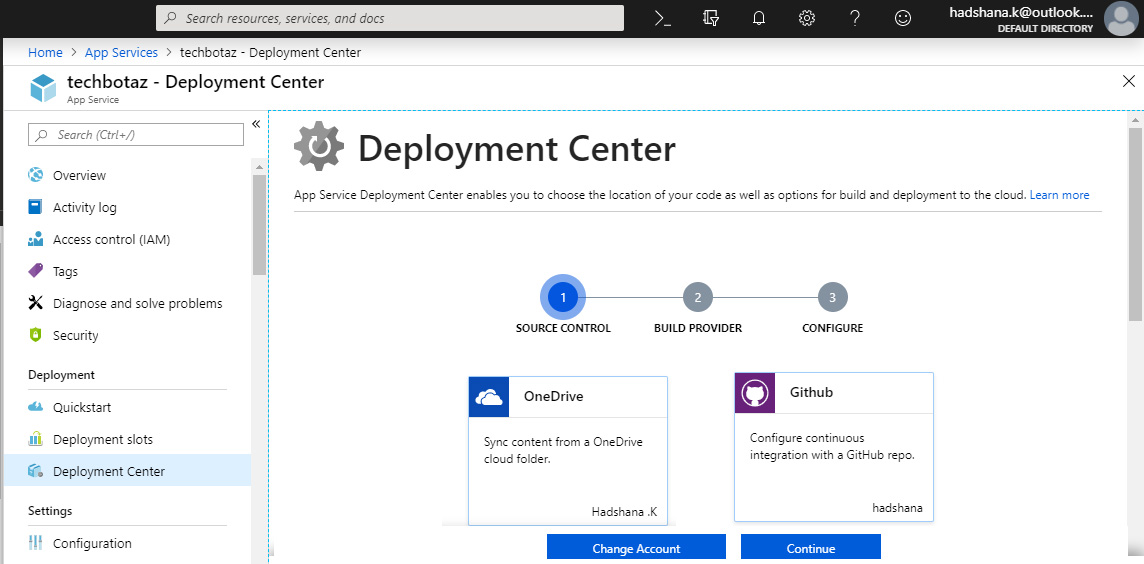Viewport: 1144px width, 564px height.
Task: Click the Configuration sliders icon
Action: [36, 543]
